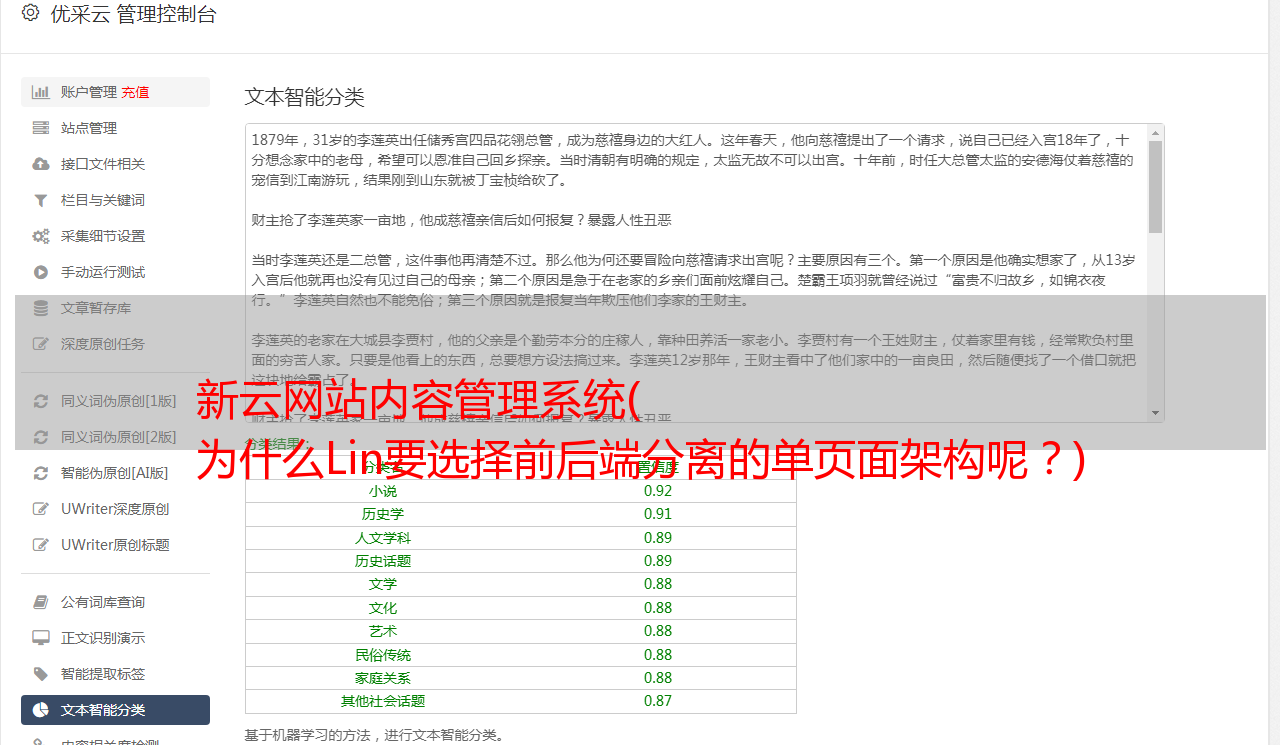Click the text area scrollbar up arrow
The width and height of the screenshot is (1280, 745).
1155,133
